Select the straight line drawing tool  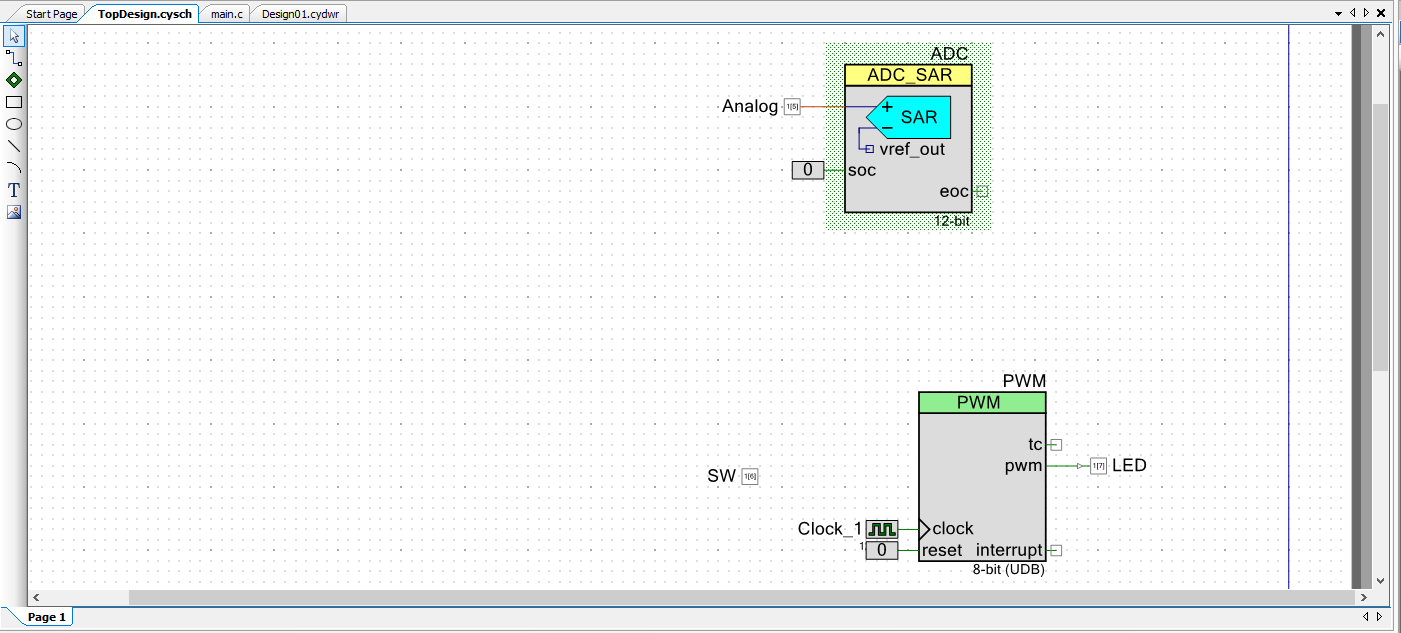tap(14, 146)
